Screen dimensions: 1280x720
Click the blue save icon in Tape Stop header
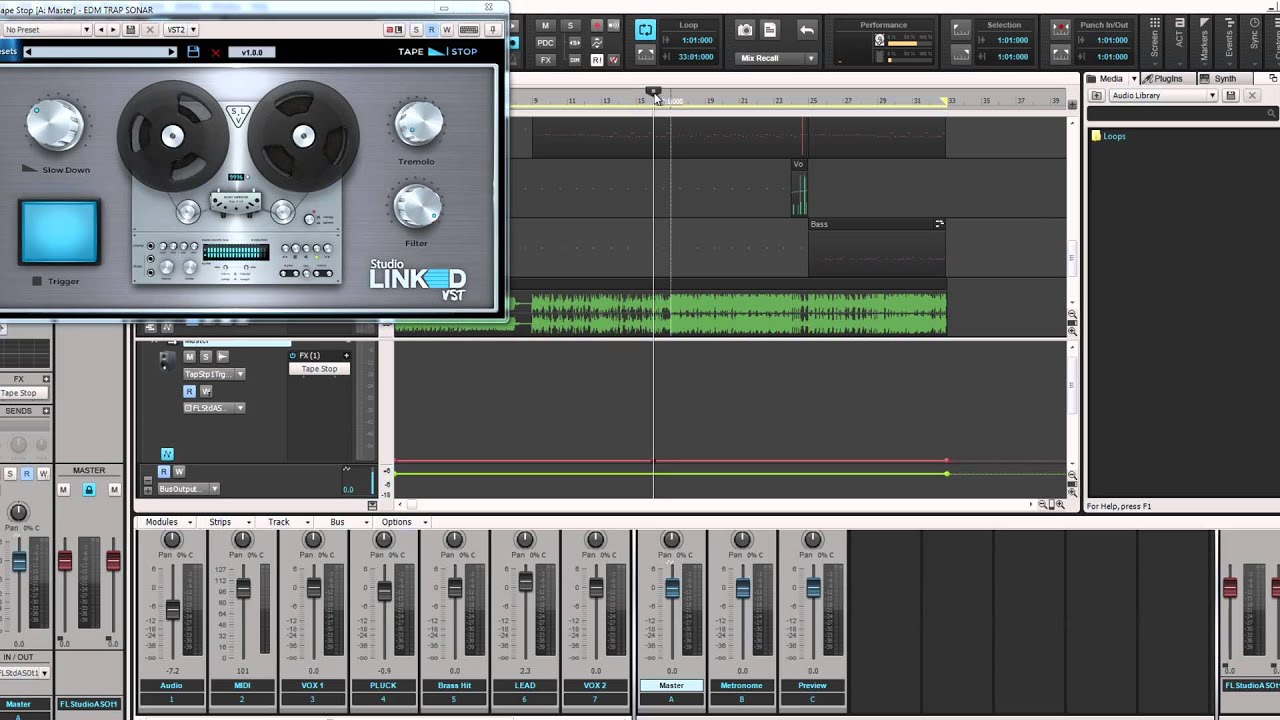[x=193, y=51]
